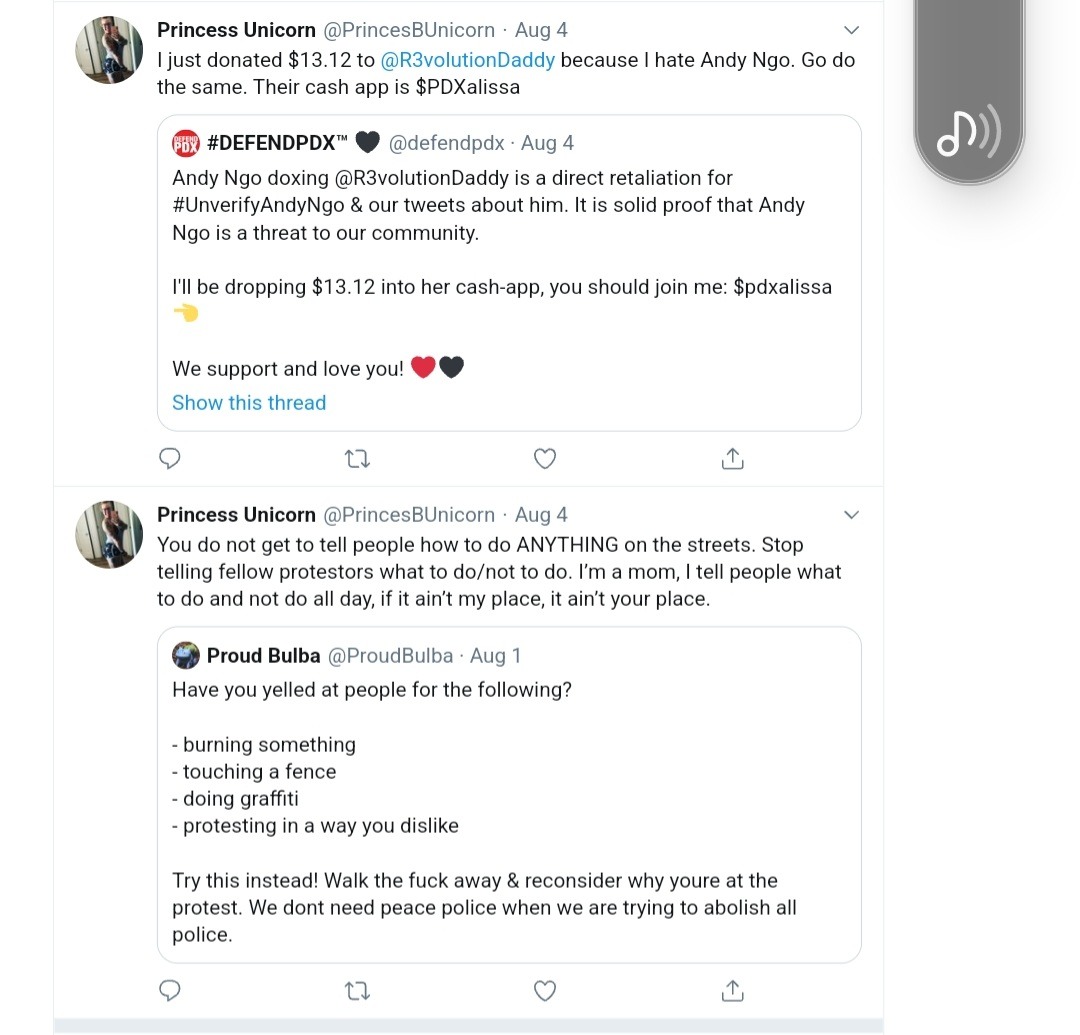This screenshot has width=1080, height=1035.
Task: Share the first tweet via share icon
Action: click(732, 459)
